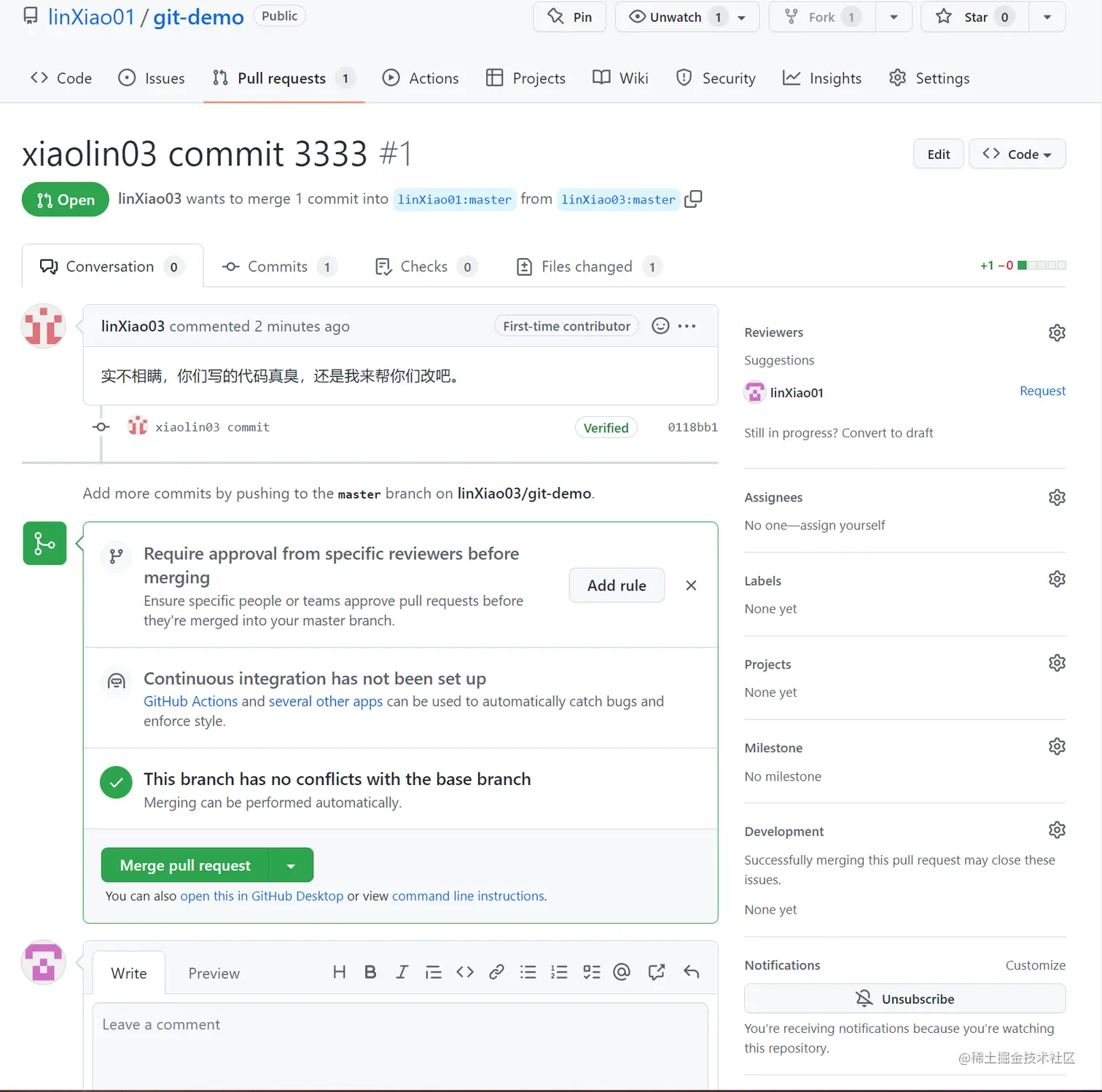Open Labels settings gear

1057,579
